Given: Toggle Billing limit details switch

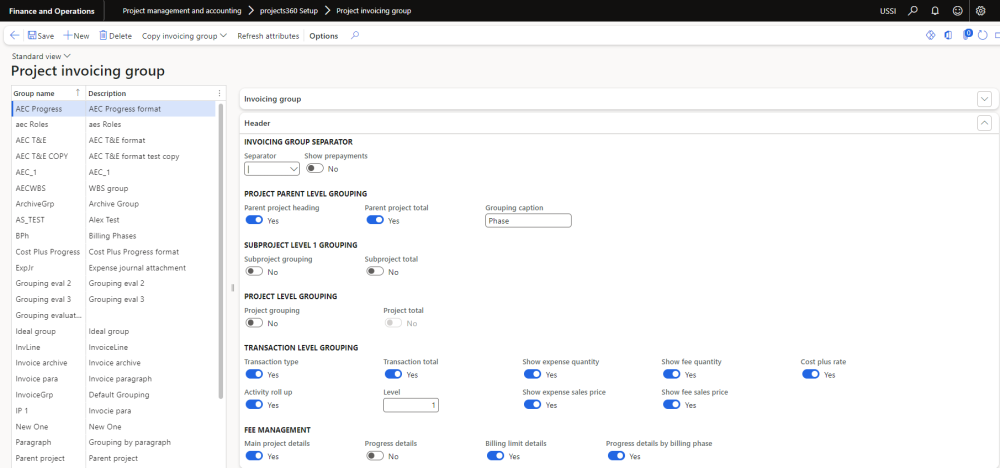Looking at the screenshot, I should (496, 456).
